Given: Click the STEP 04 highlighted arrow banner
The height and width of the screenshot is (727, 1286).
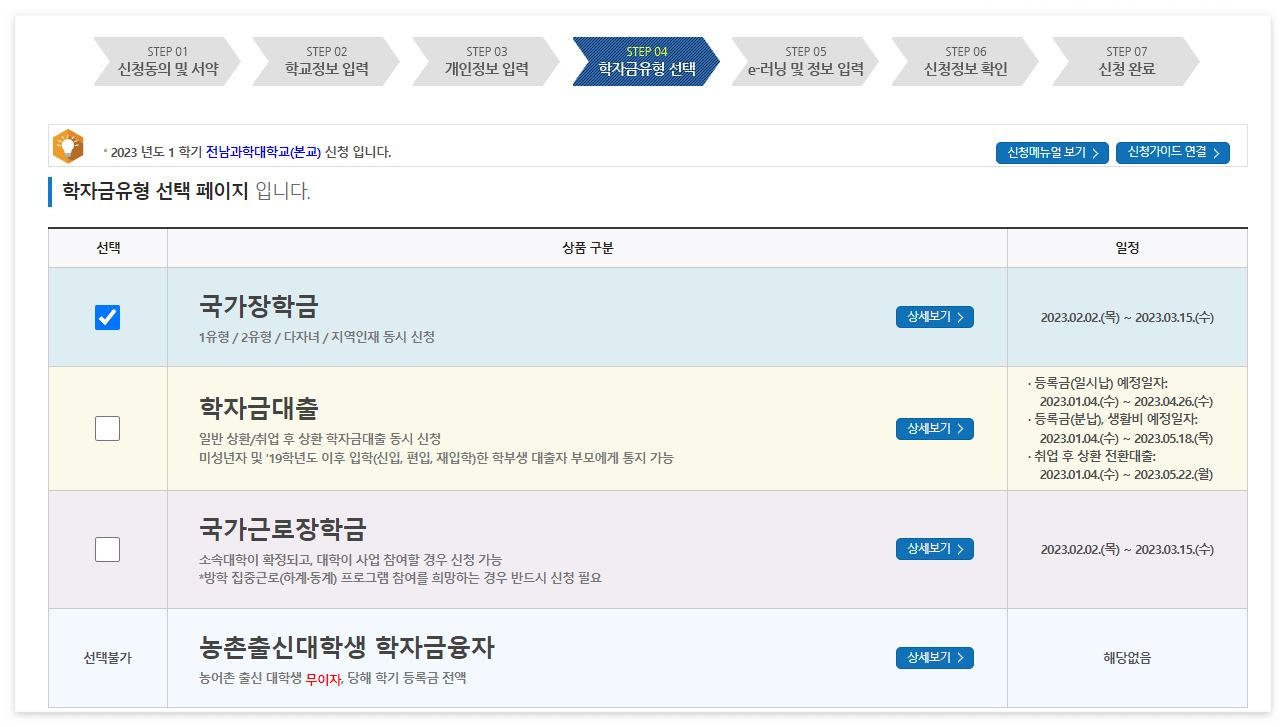Looking at the screenshot, I should 645,61.
